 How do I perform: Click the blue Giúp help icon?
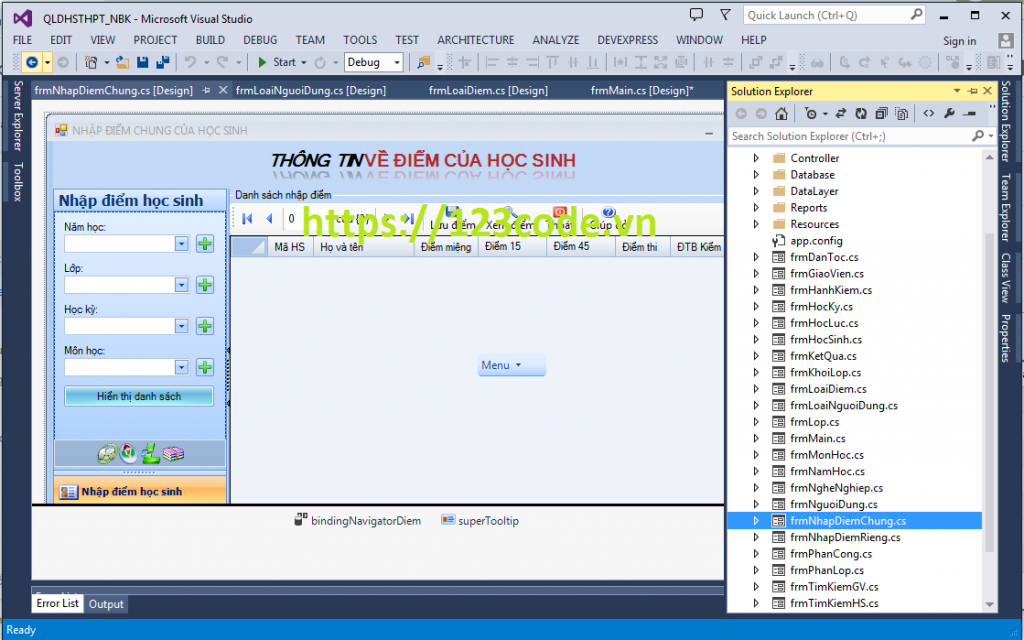[608, 211]
